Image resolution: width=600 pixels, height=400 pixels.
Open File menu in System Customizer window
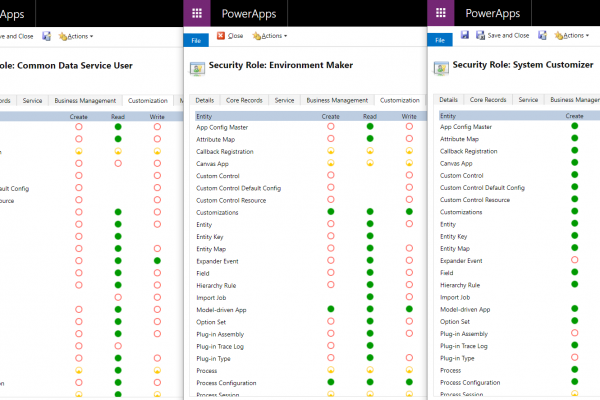pos(440,40)
